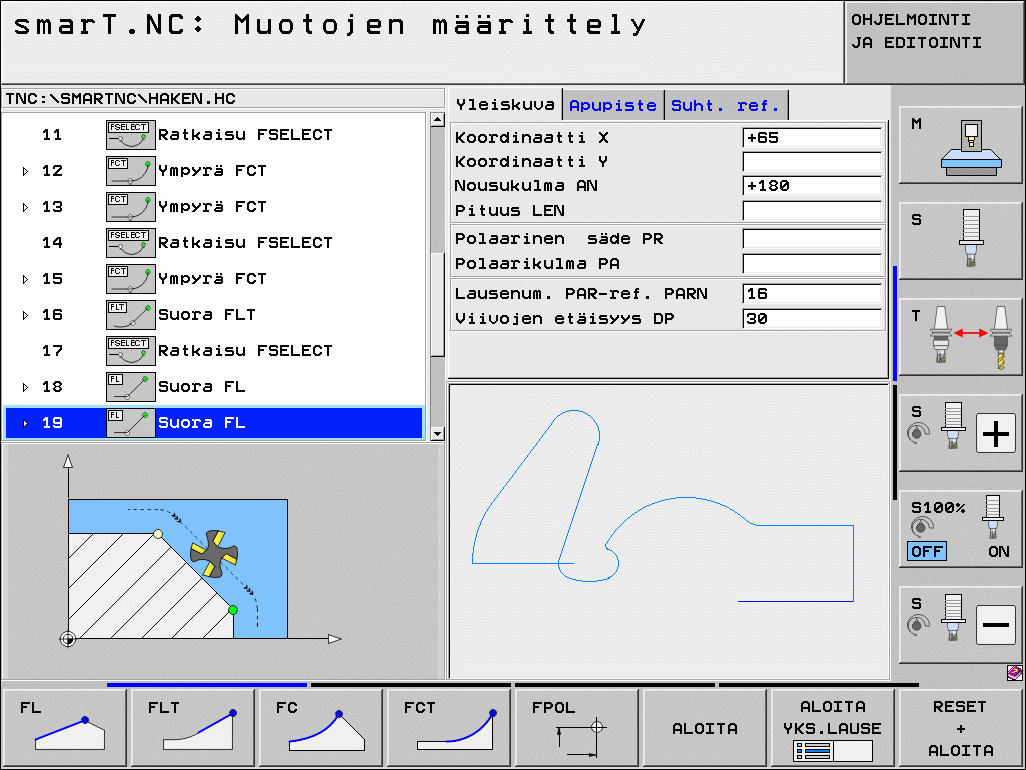Viewport: 1026px width, 770px height.
Task: Click FL icon in highlighted row 19
Action: point(131,423)
